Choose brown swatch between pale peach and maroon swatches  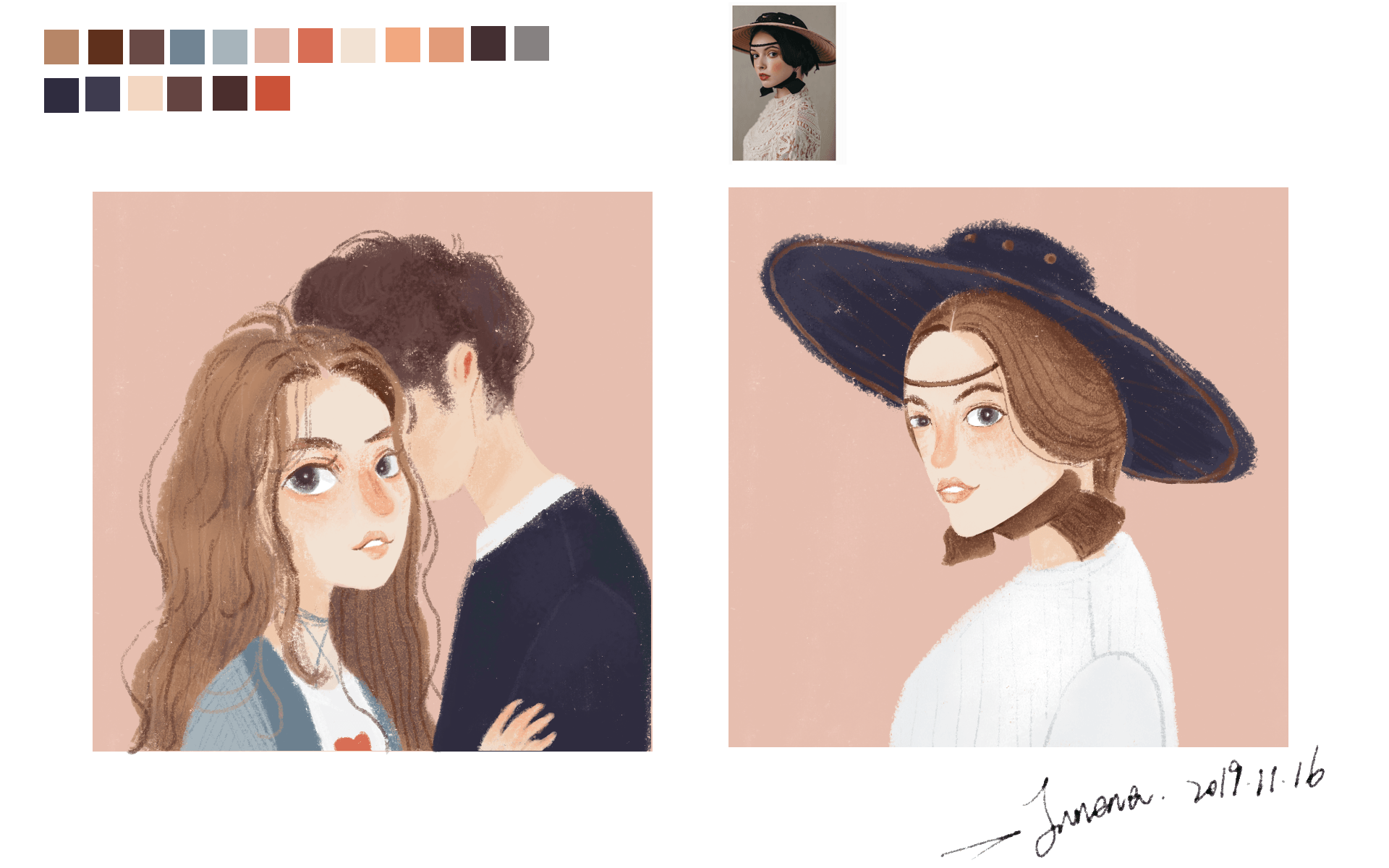click(184, 94)
